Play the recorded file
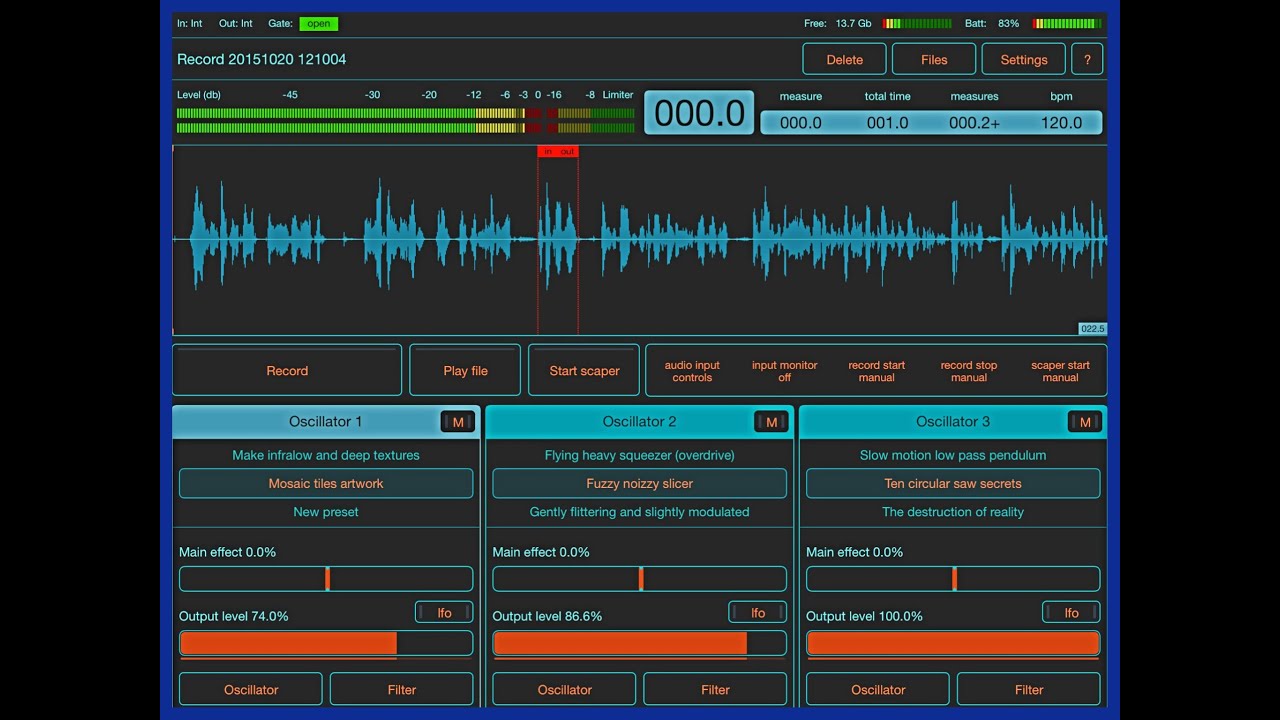Image resolution: width=1280 pixels, height=720 pixels. coord(465,370)
